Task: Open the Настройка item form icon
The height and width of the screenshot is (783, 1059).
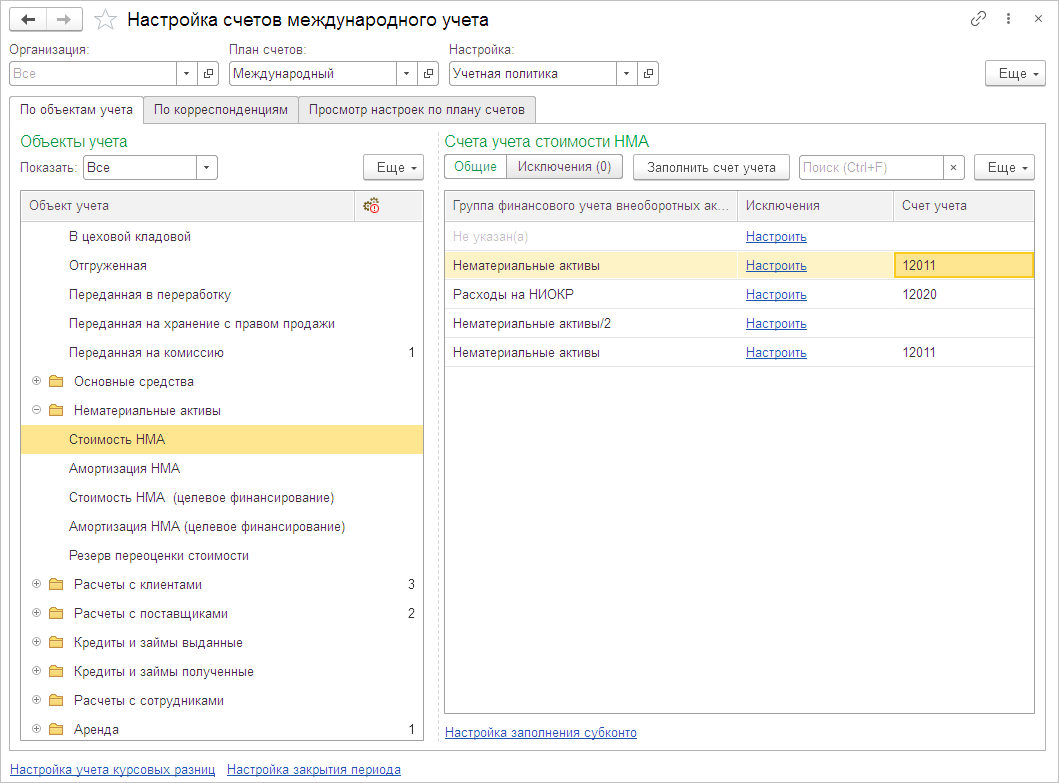Action: click(x=648, y=73)
